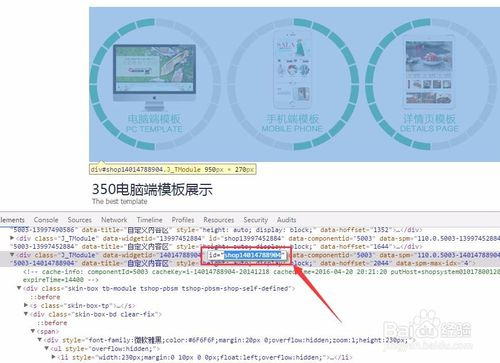Click the PC Template monitor icon

tap(154, 77)
